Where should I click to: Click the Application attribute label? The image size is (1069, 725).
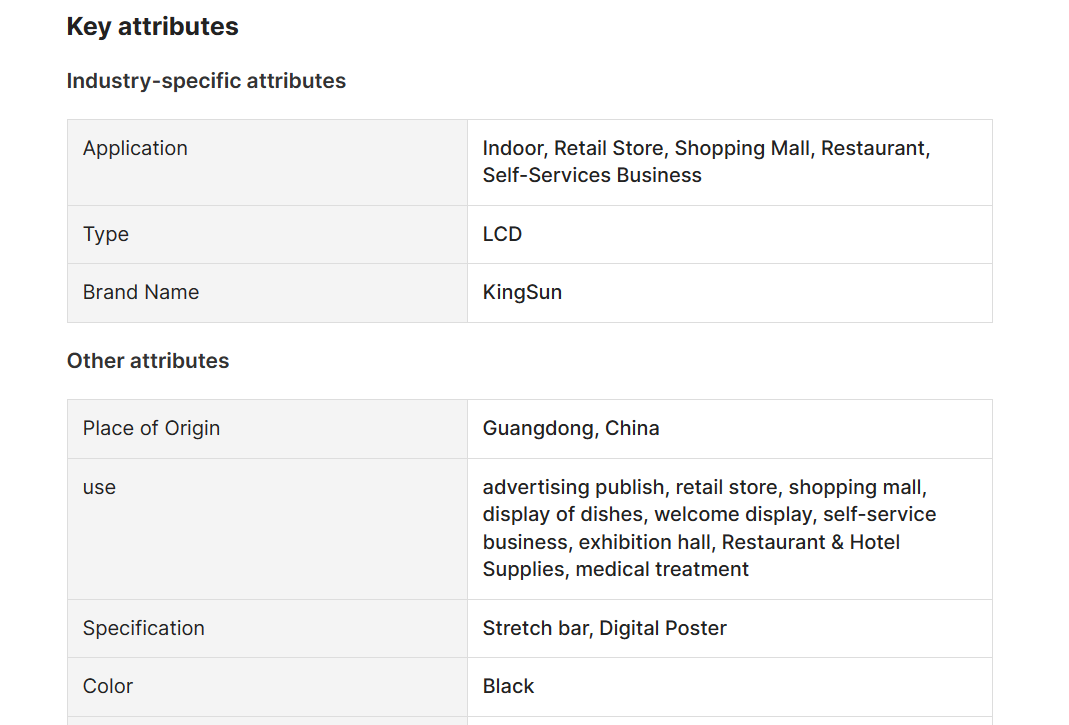coord(135,148)
